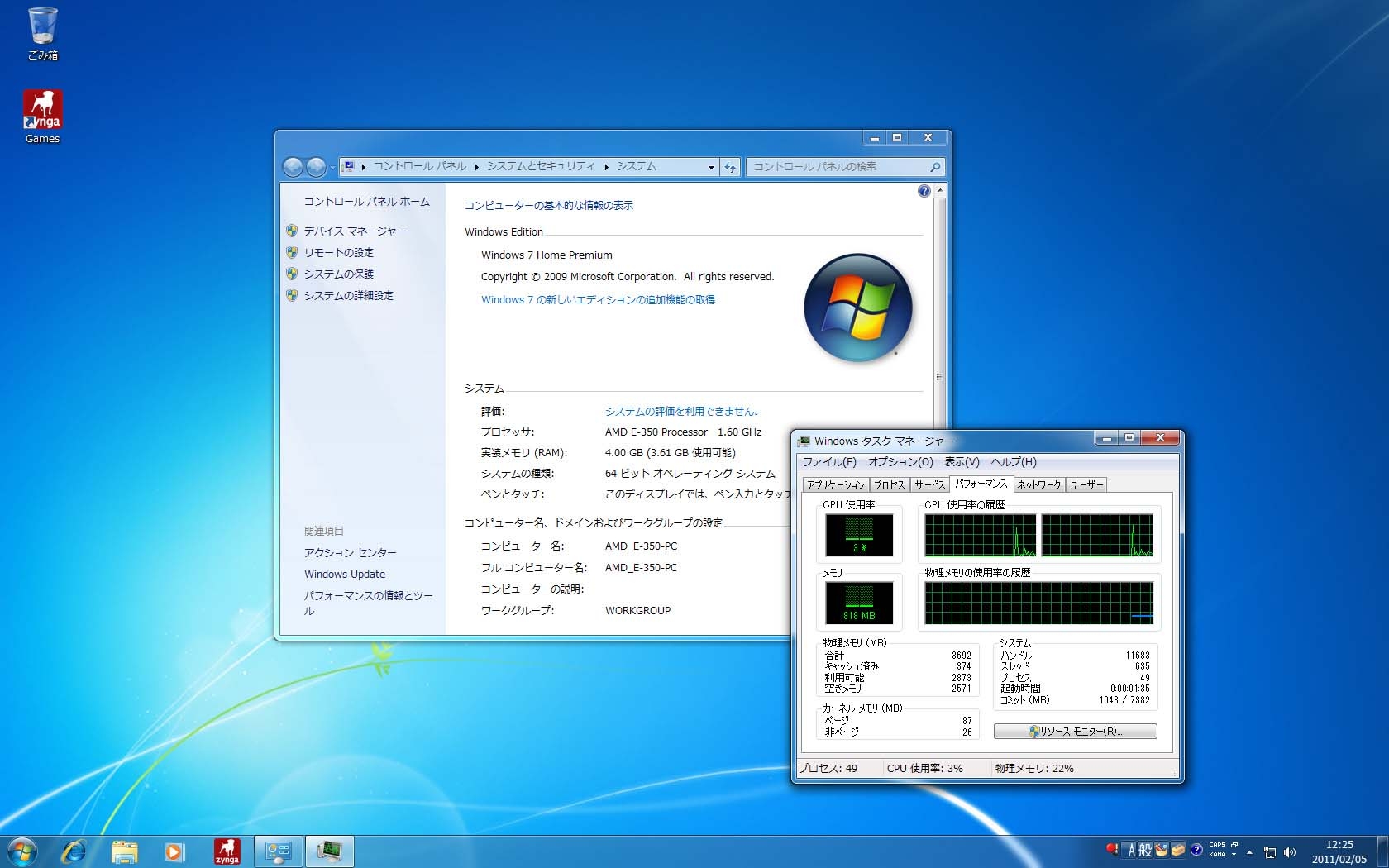The image size is (1389, 868).
Task: Open language bar options down arrow
Action: [1234, 855]
